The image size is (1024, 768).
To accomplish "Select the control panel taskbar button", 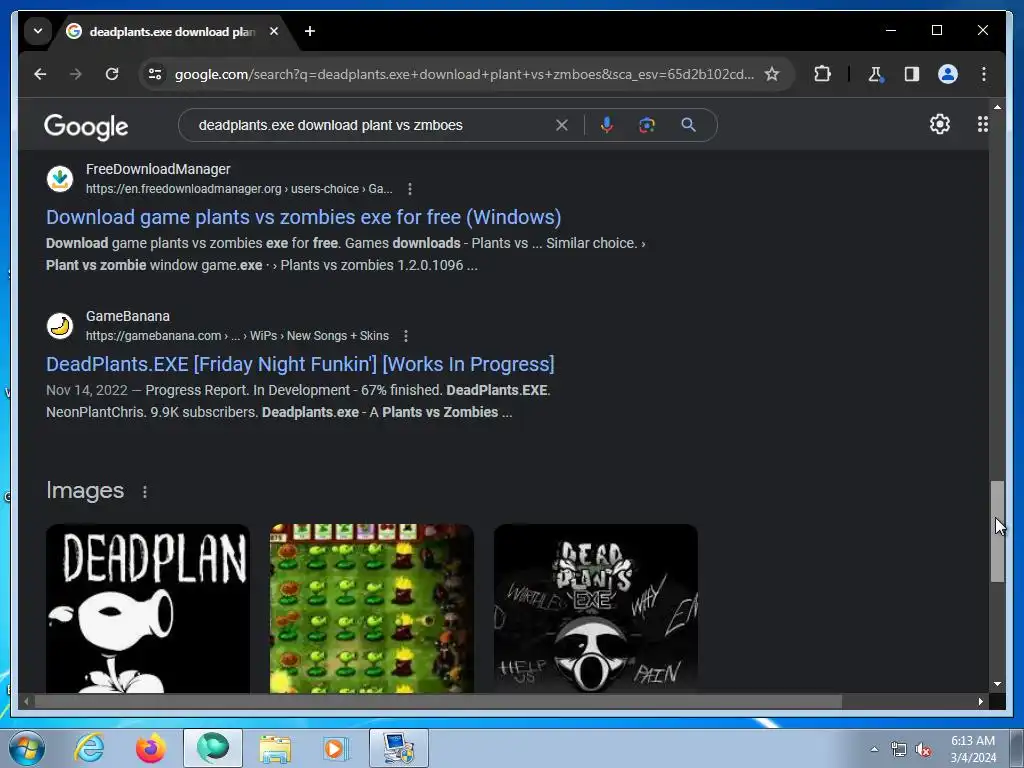I will click(398, 748).
